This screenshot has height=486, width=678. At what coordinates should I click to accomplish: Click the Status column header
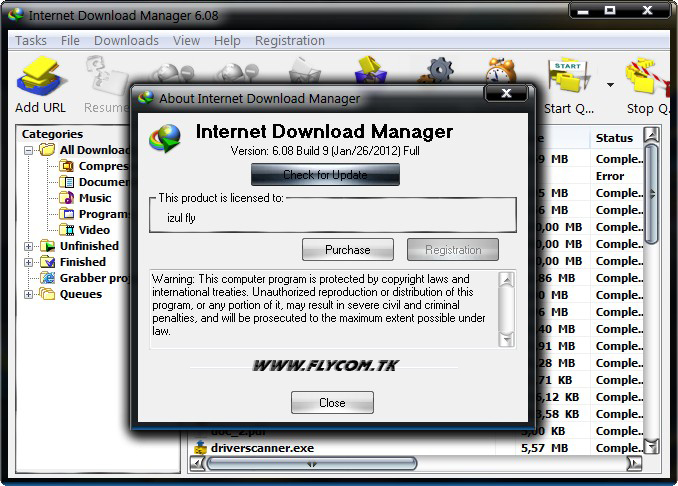(x=616, y=138)
